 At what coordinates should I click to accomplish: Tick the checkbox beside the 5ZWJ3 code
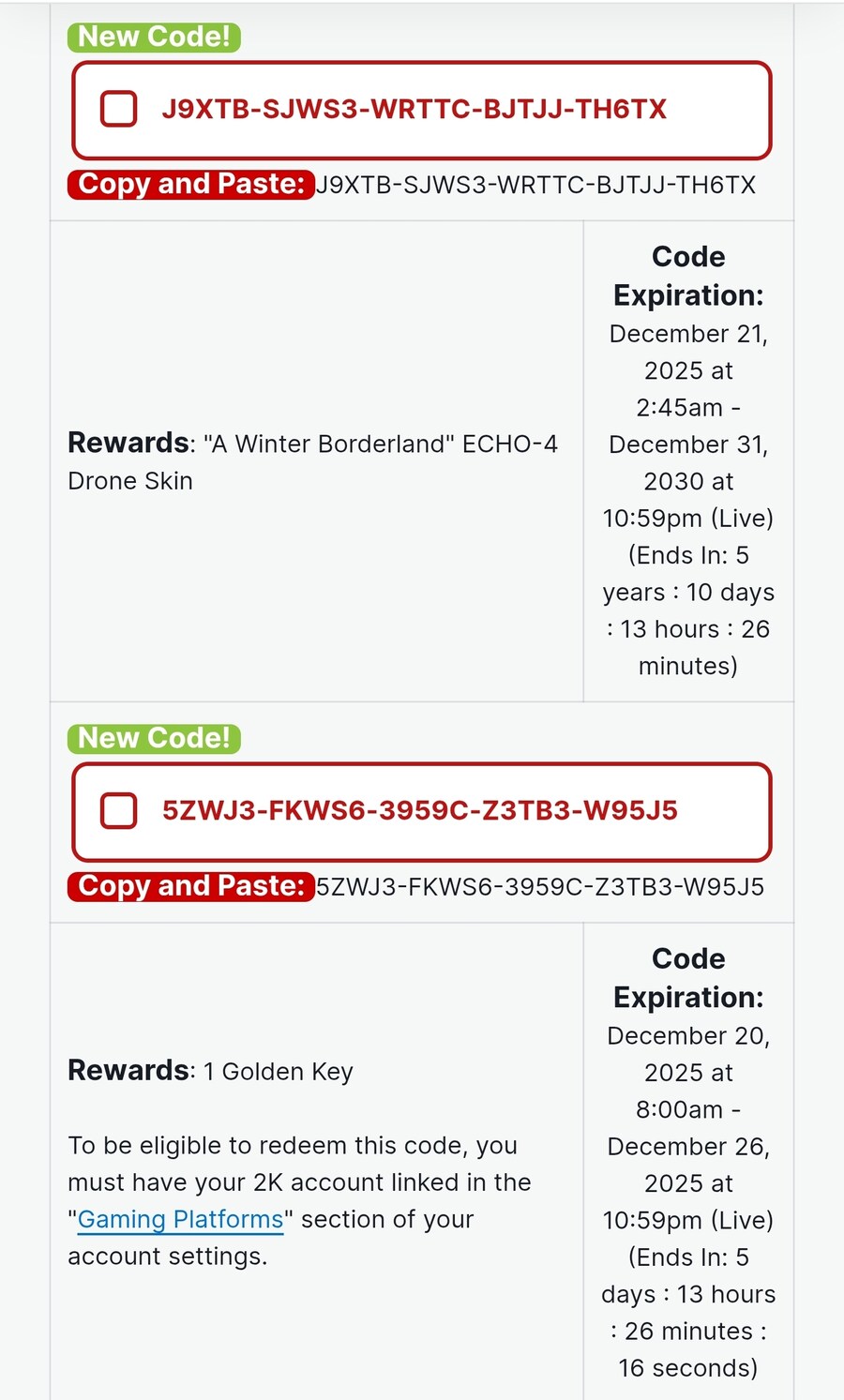[x=119, y=810]
